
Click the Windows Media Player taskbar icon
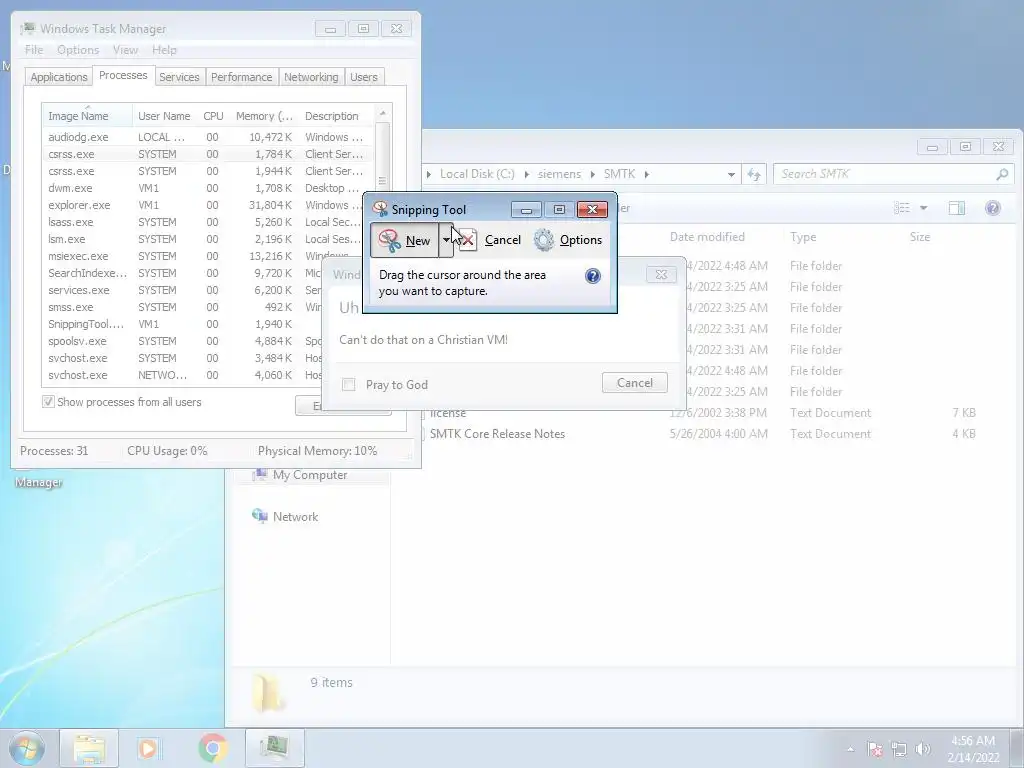pyautogui.click(x=148, y=748)
